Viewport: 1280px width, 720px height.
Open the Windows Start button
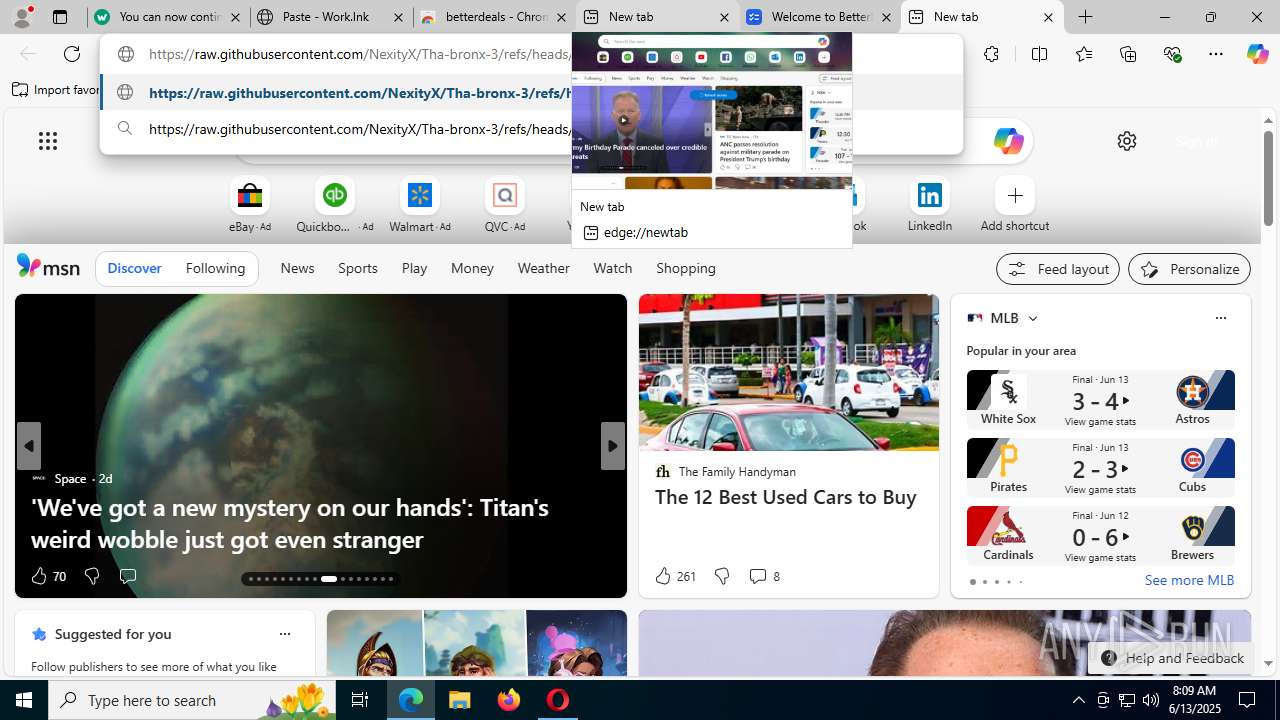click(24, 700)
